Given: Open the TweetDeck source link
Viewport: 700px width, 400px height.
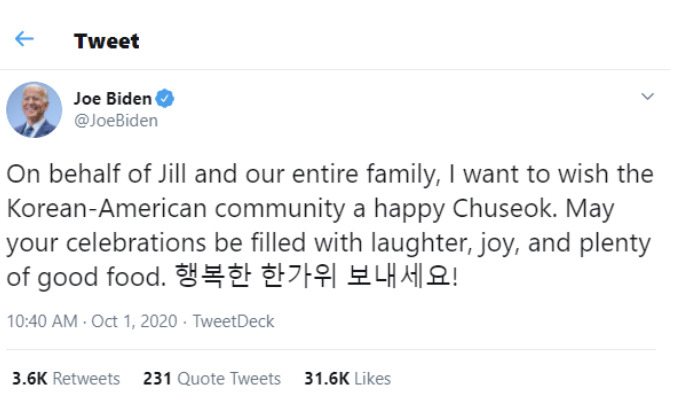Looking at the screenshot, I should point(233,322).
